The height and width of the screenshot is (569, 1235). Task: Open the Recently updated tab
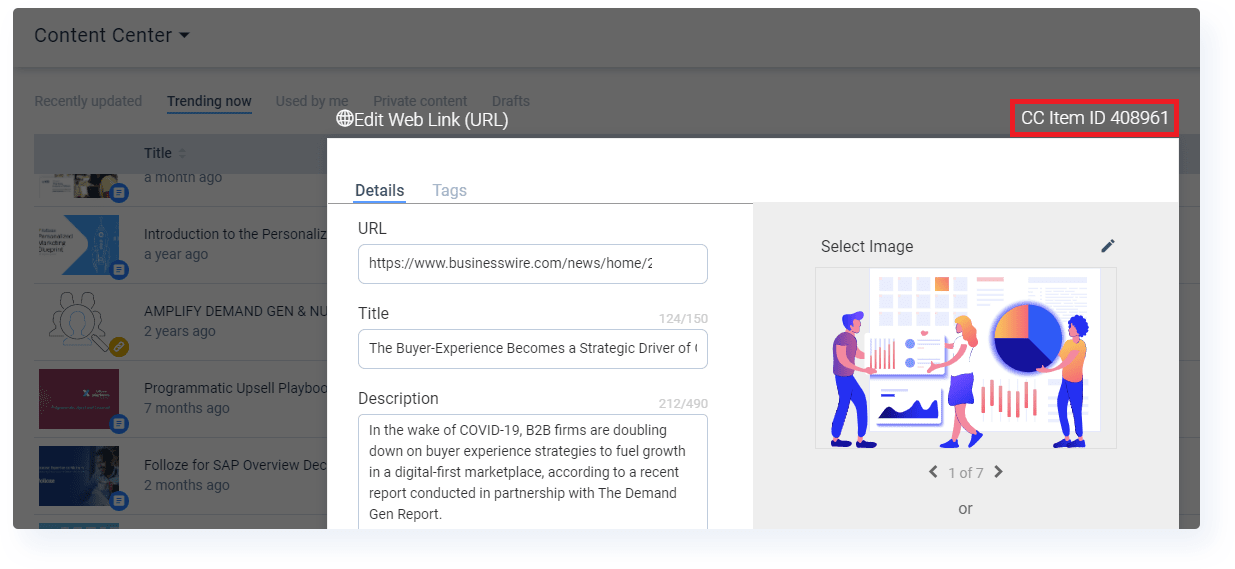click(88, 101)
